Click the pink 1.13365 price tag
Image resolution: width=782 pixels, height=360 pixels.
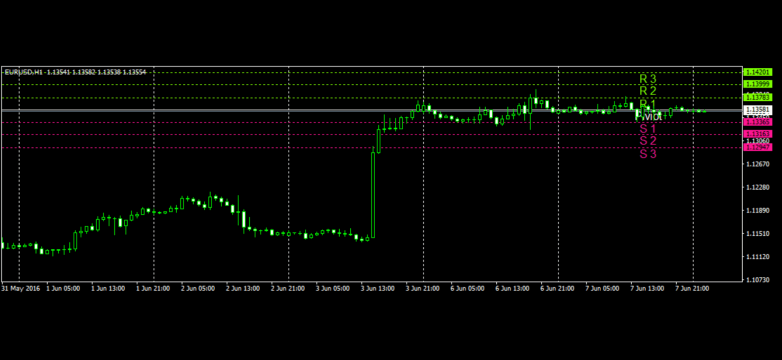click(x=758, y=122)
